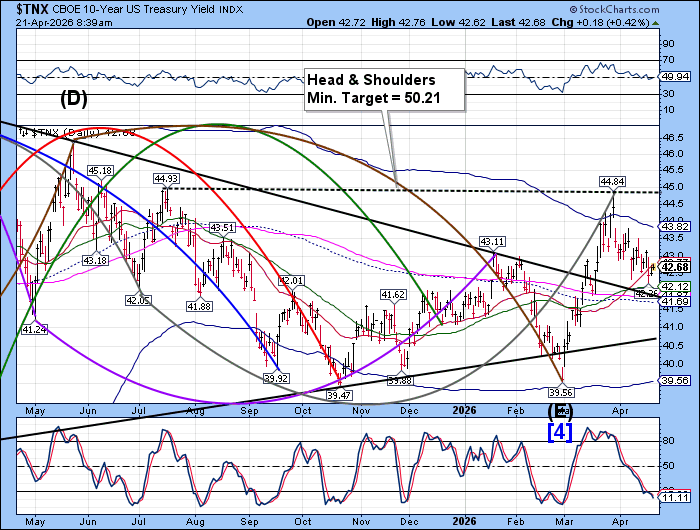Click the 43.82 upper band axis tag
This screenshot has height=530, width=700.
tap(678, 227)
